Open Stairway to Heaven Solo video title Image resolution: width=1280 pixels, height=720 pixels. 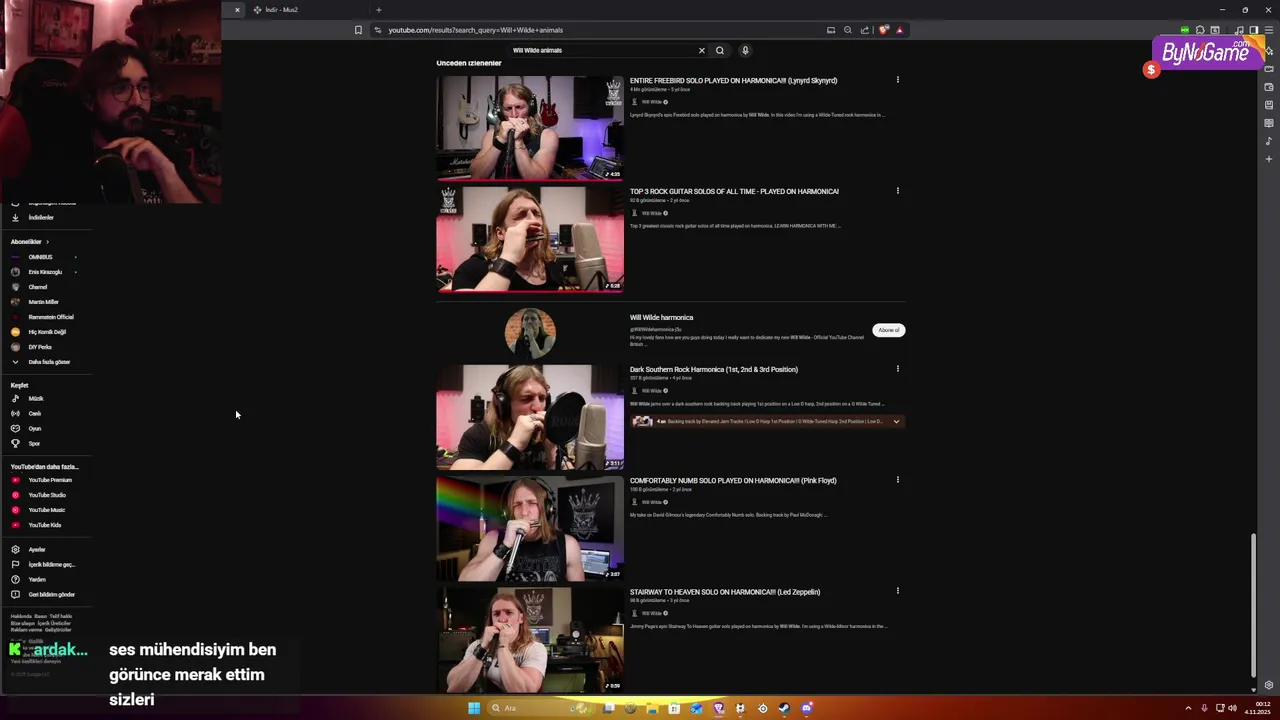pos(725,592)
